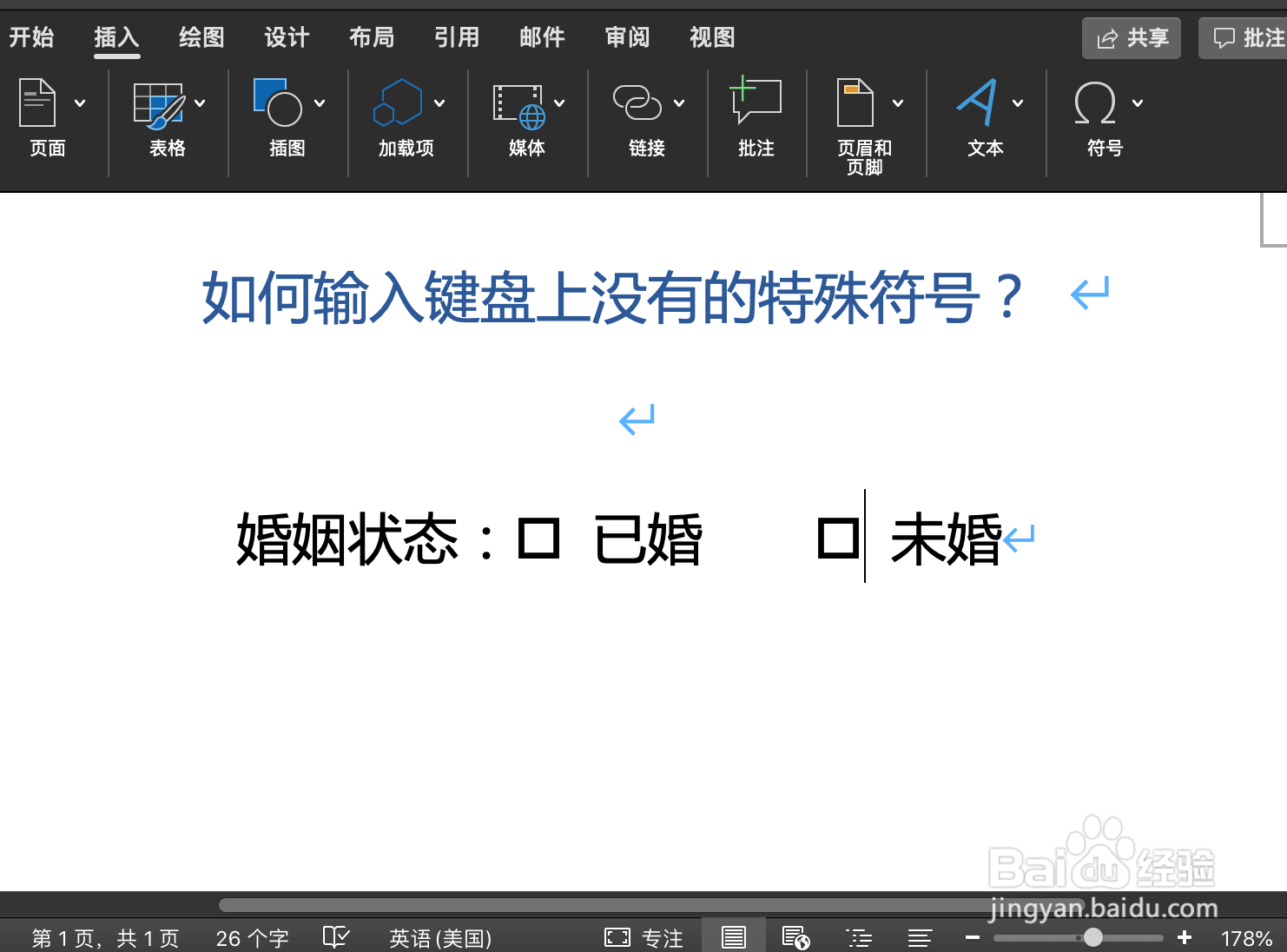
Task: Expand the Text (文本) dropdown arrow
Action: tap(1018, 103)
